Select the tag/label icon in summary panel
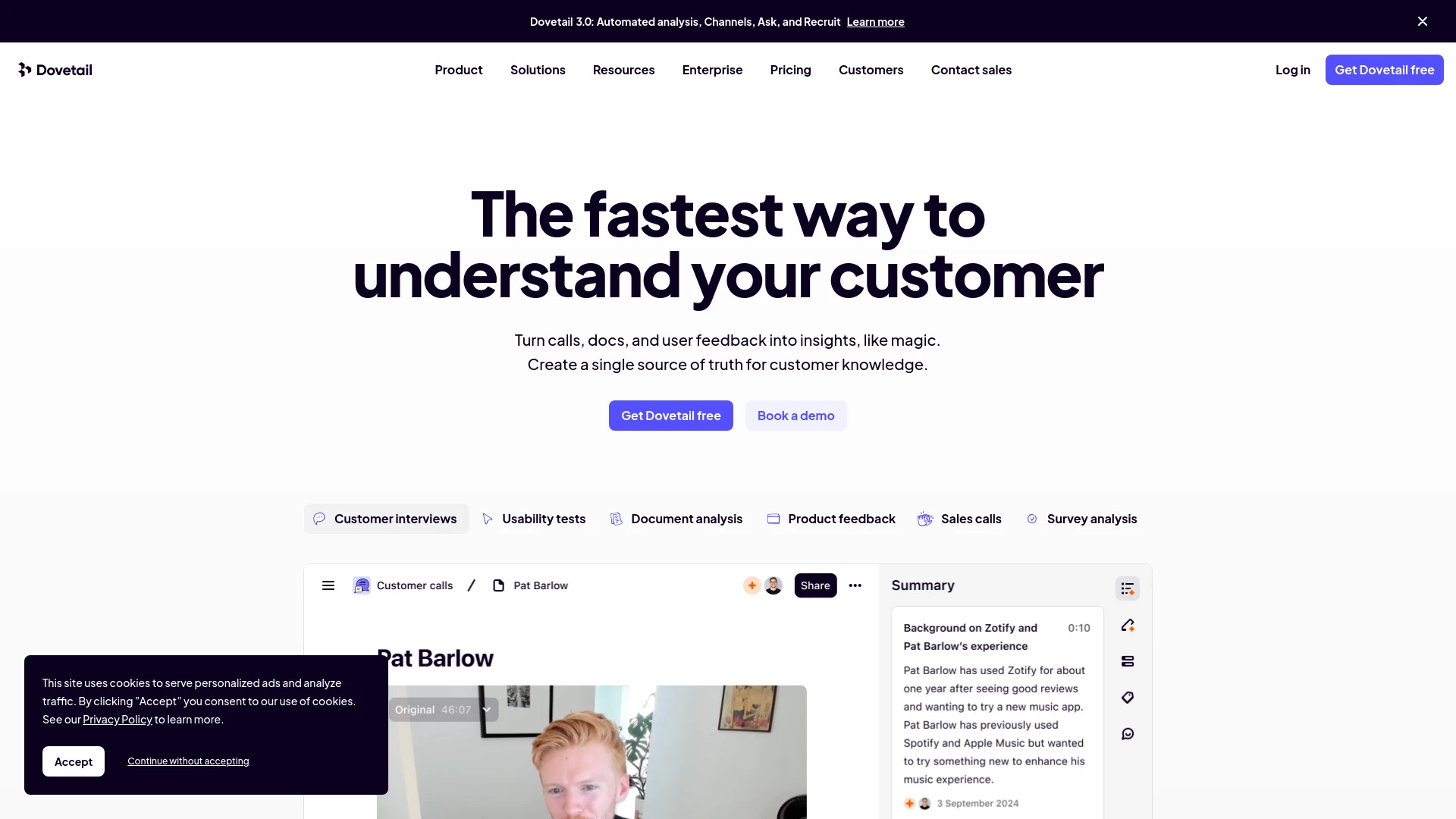Viewport: 1456px width, 819px height. pyautogui.click(x=1127, y=697)
